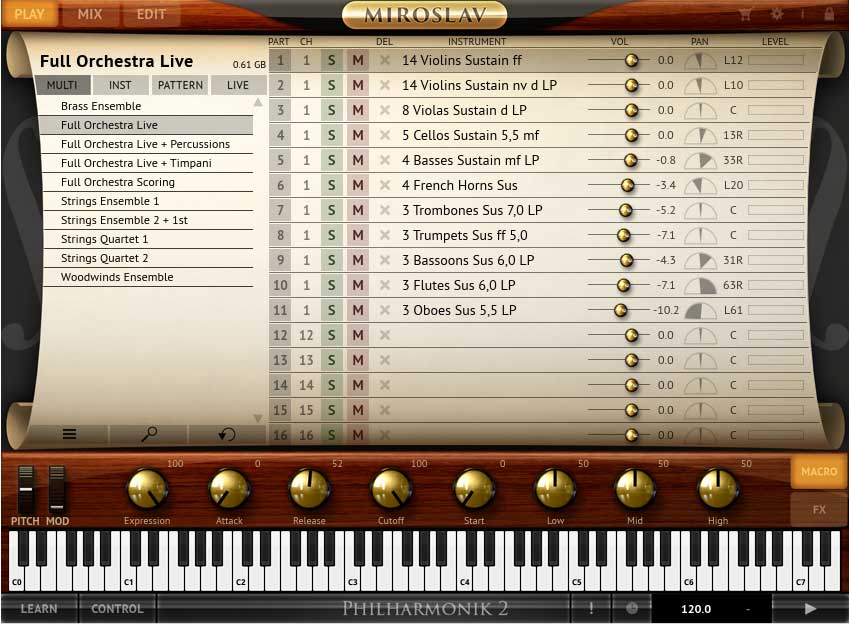Click the undo reload arrow icon
The height and width of the screenshot is (624, 849).
pos(226,434)
